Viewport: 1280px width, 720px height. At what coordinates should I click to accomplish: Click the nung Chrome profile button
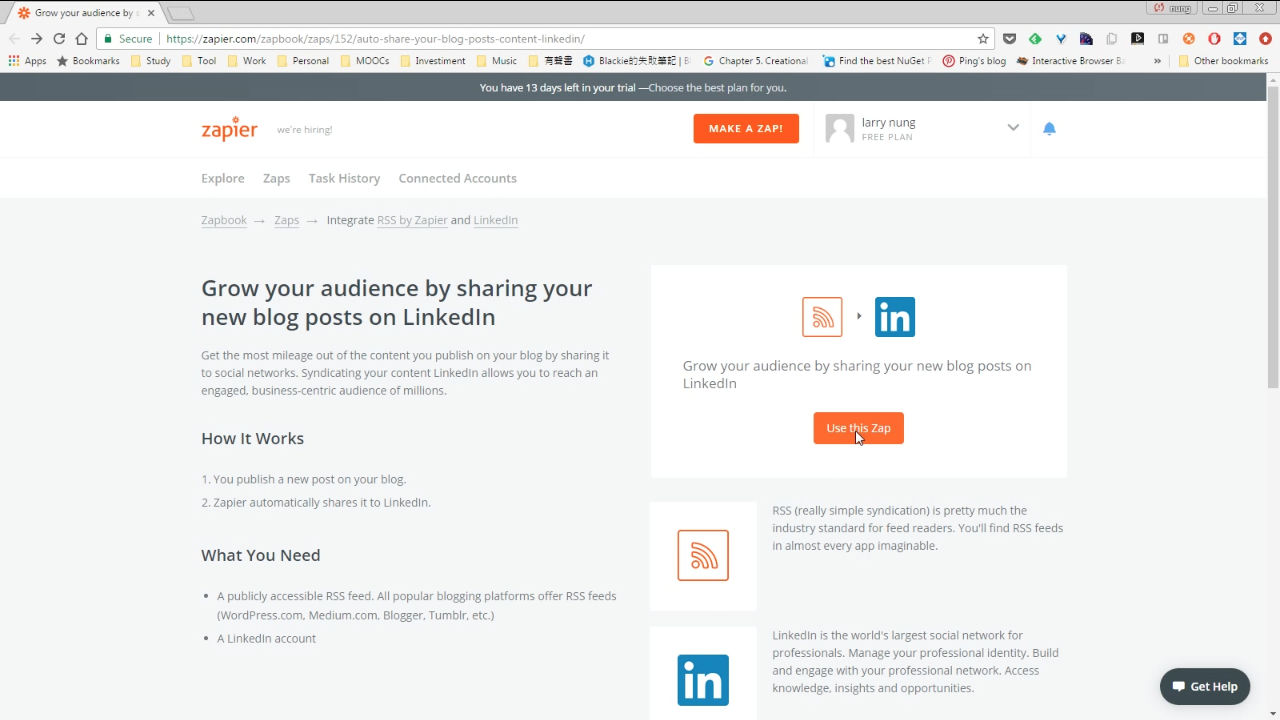coord(1173,8)
